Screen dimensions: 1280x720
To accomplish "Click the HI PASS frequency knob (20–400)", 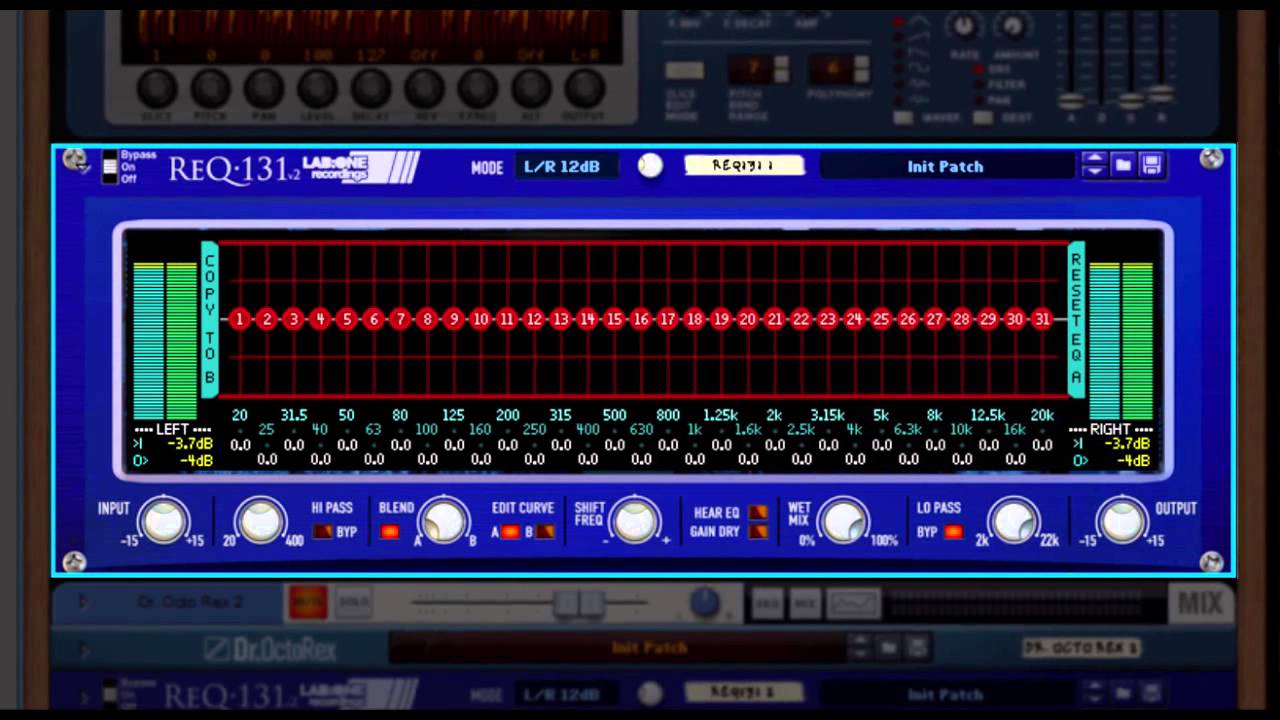I will [260, 521].
